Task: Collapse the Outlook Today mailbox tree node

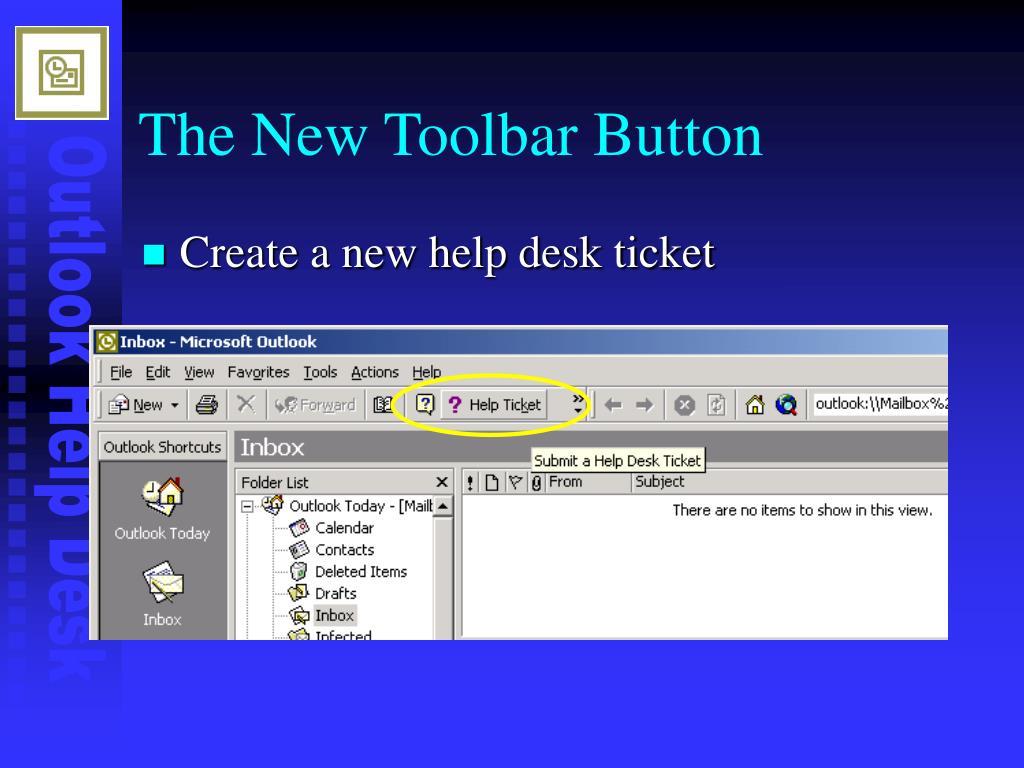Action: click(248, 506)
